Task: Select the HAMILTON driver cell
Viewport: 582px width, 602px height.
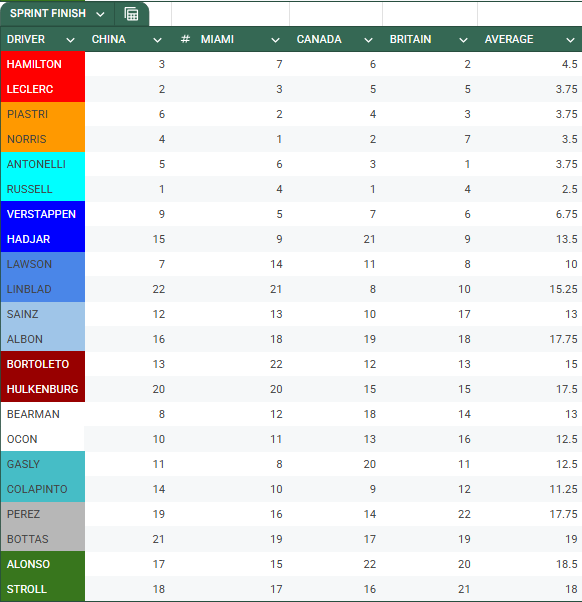Action: [43, 64]
